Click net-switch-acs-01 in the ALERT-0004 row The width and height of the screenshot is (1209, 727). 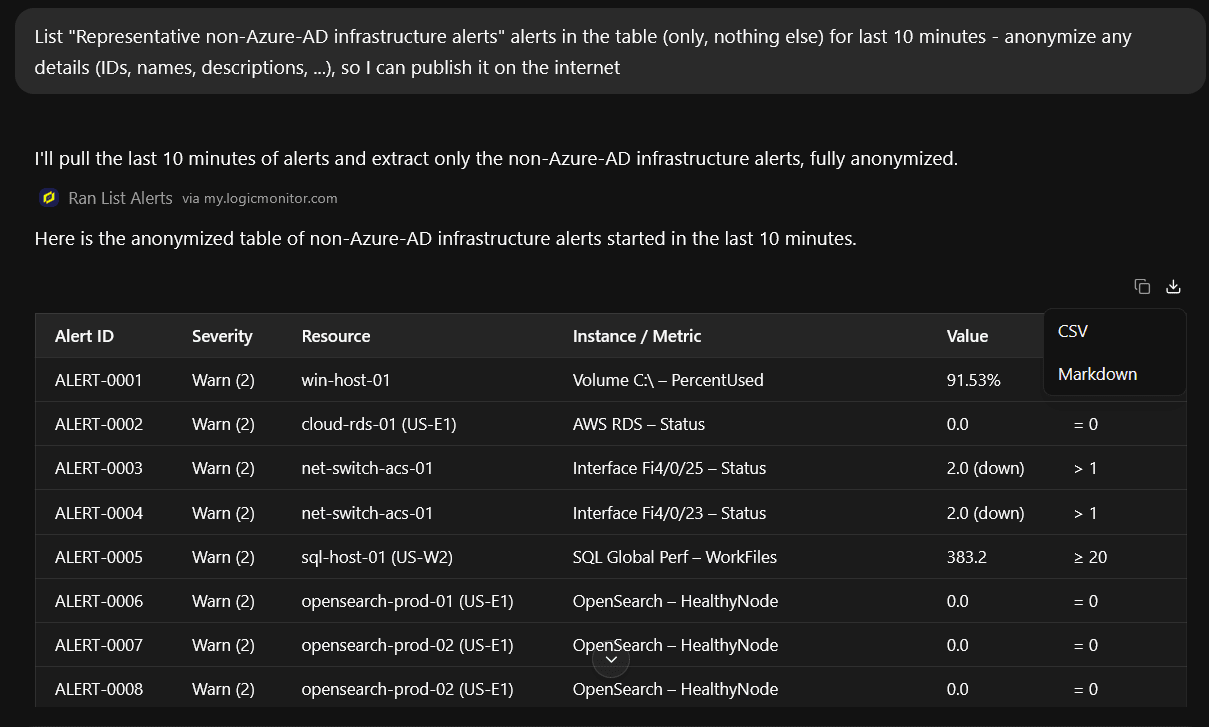[x=367, y=513]
